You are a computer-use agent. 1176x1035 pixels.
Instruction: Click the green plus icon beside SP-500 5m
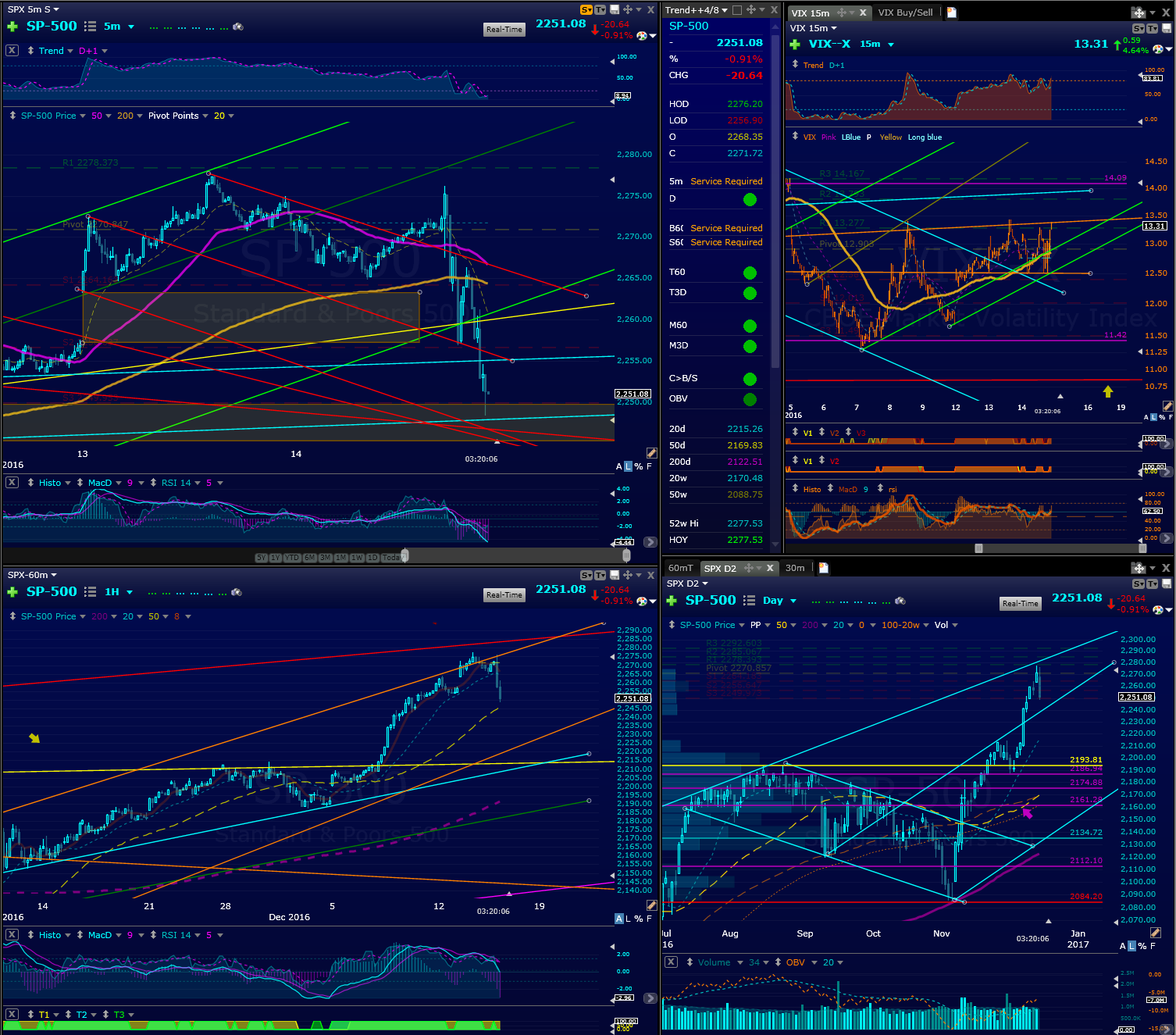coord(12,27)
